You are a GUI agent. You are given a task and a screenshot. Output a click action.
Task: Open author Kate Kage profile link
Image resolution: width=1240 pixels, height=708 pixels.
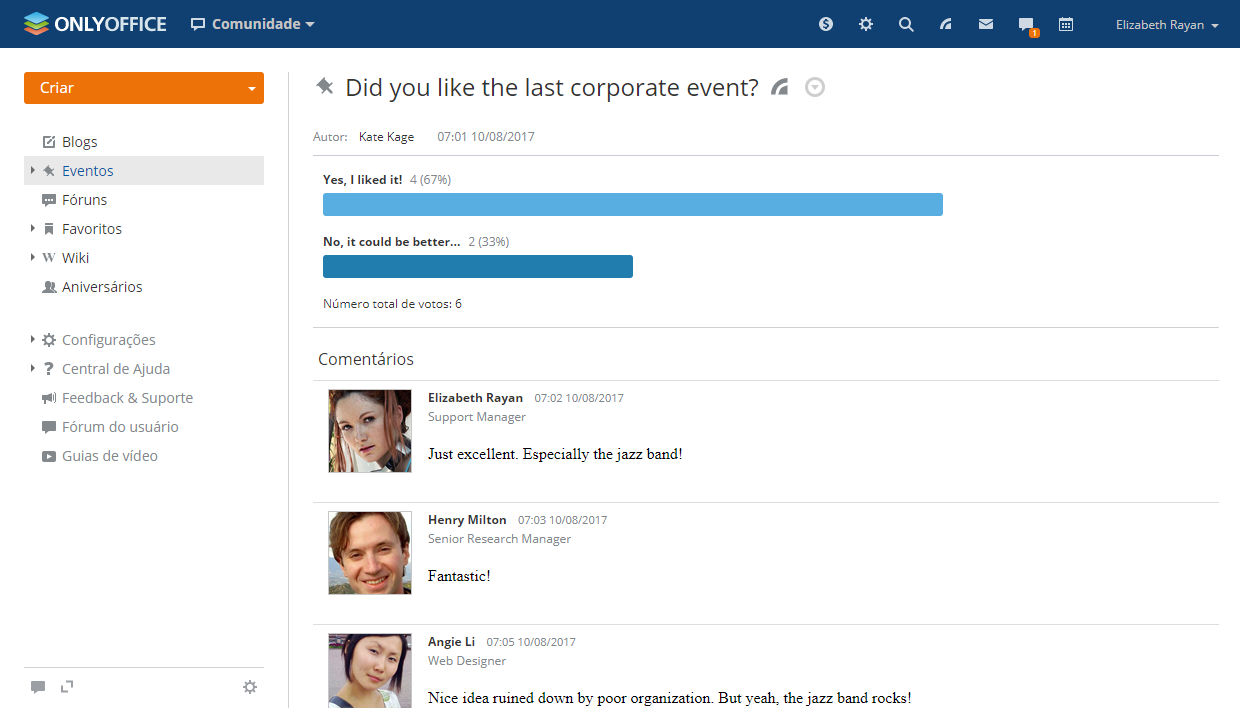point(386,137)
